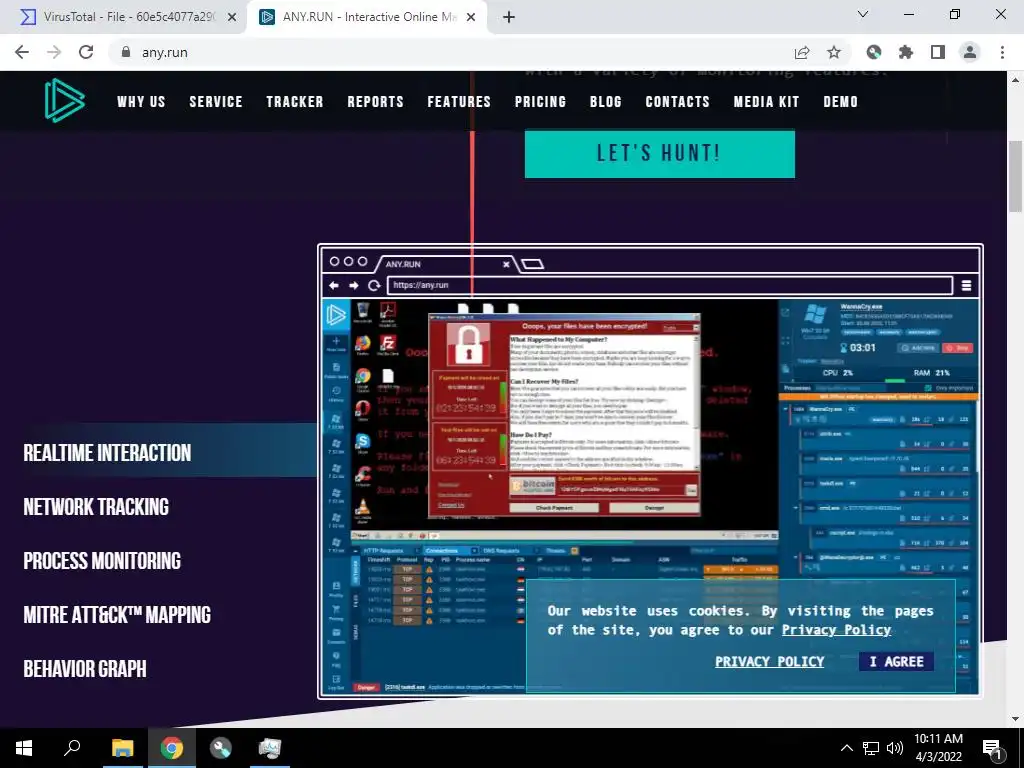The height and width of the screenshot is (768, 1024).
Task: Click the LET'S HUNT! button
Action: pyautogui.click(x=660, y=154)
